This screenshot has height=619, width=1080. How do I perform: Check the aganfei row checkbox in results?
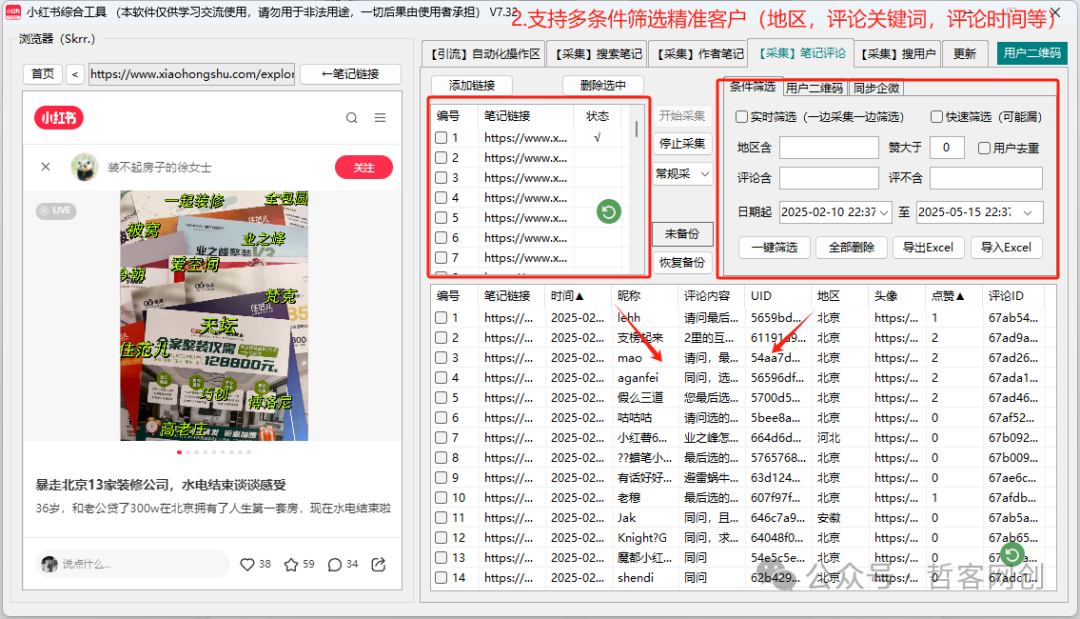[x=442, y=378]
